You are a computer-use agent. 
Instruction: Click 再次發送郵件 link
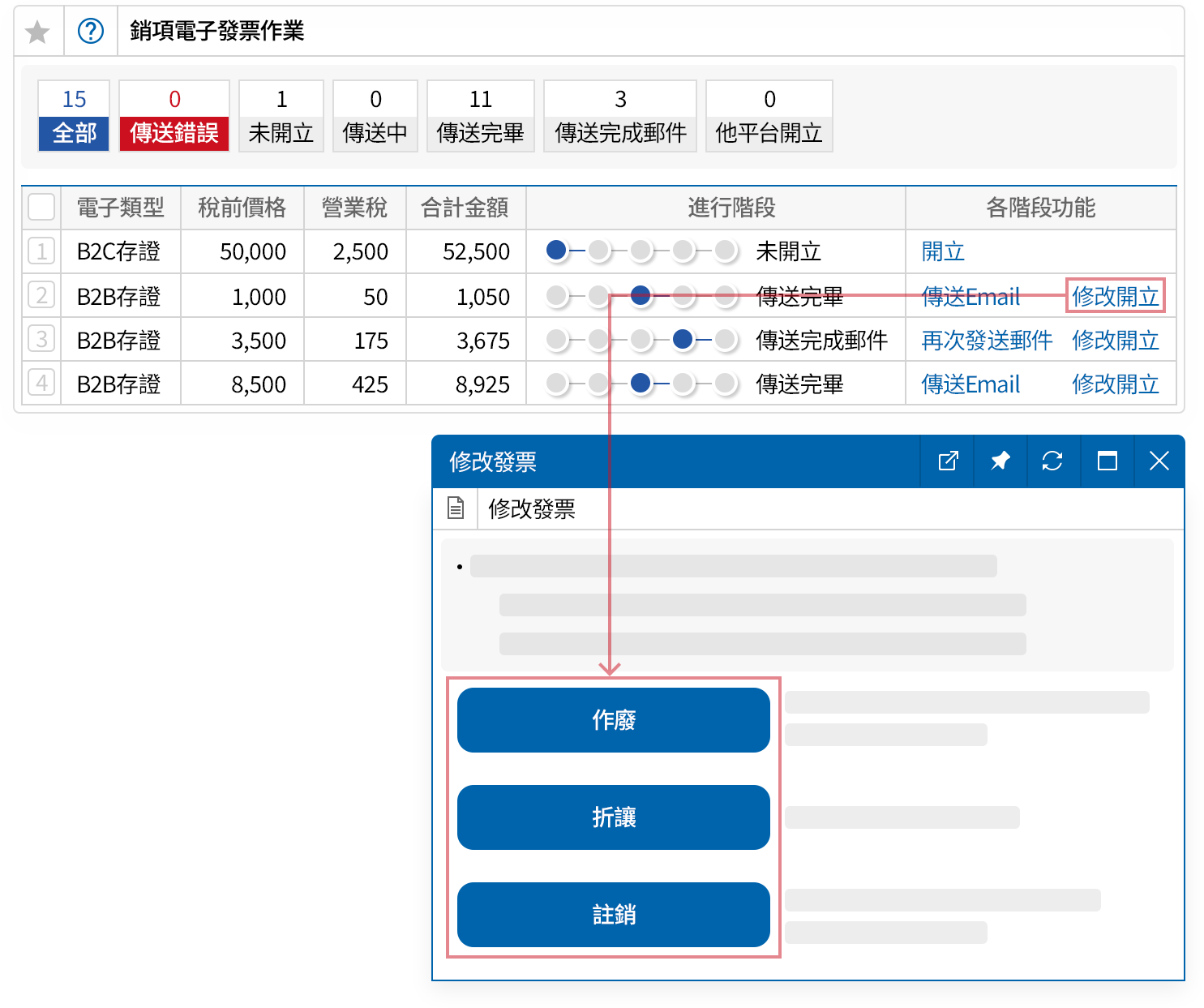[x=987, y=340]
